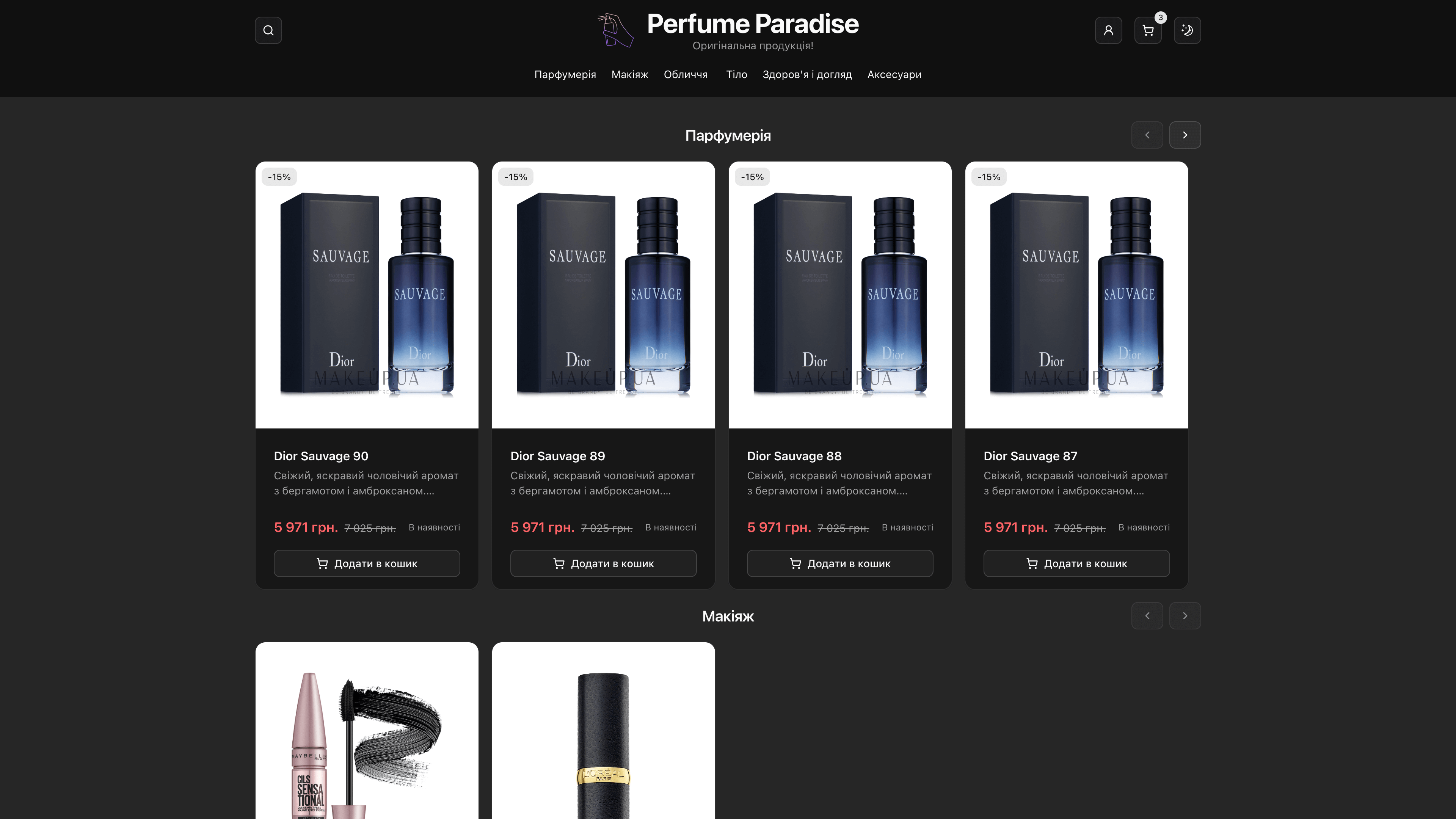The height and width of the screenshot is (819, 1456).
Task: Click the right arrow of the Макіяж carousel
Action: [x=1185, y=615]
